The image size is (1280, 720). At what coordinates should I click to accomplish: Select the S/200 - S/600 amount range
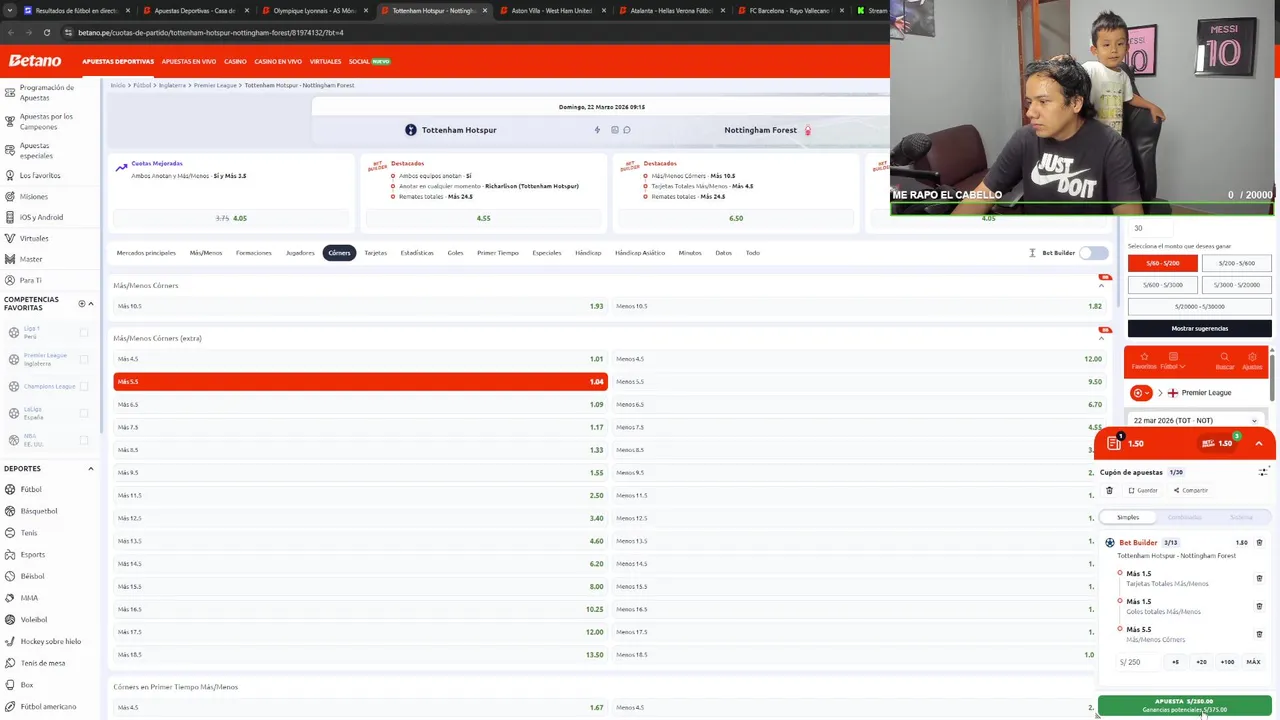(1236, 263)
